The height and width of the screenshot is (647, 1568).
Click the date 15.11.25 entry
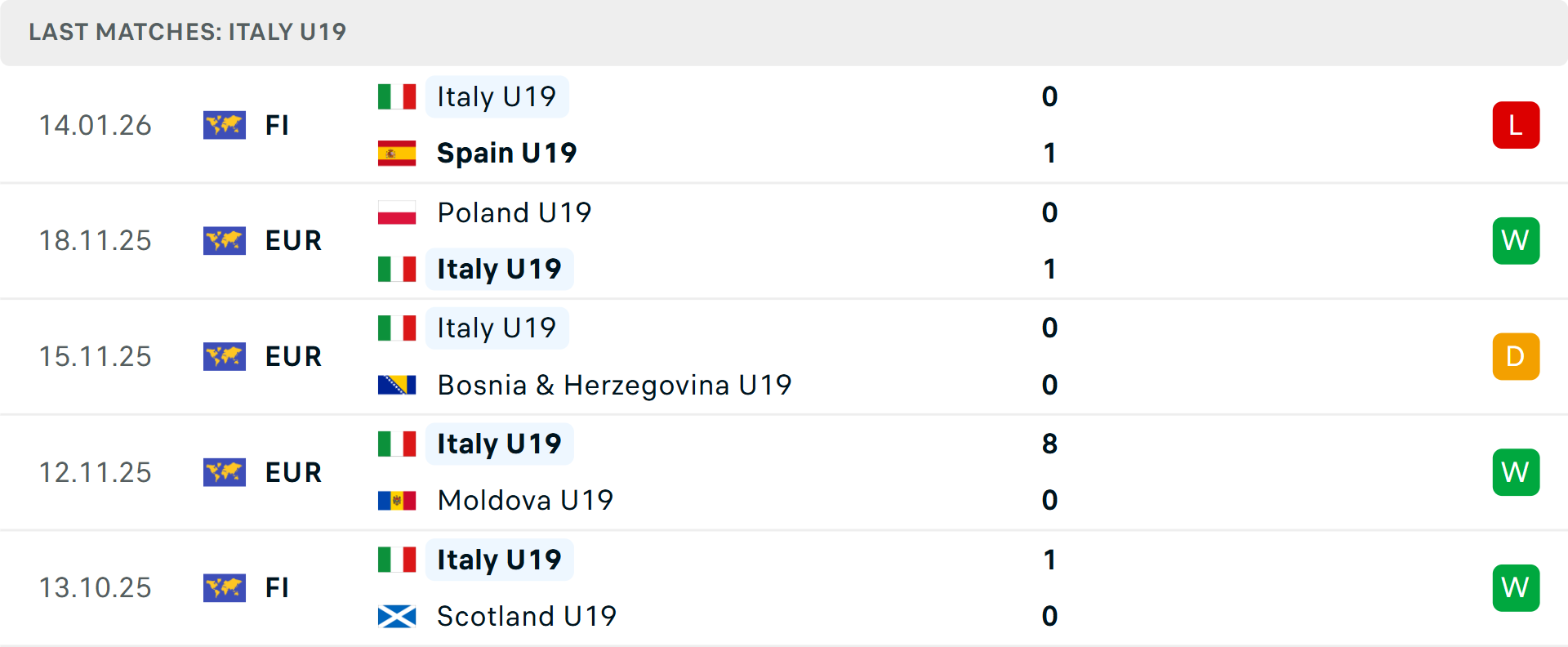[95, 356]
